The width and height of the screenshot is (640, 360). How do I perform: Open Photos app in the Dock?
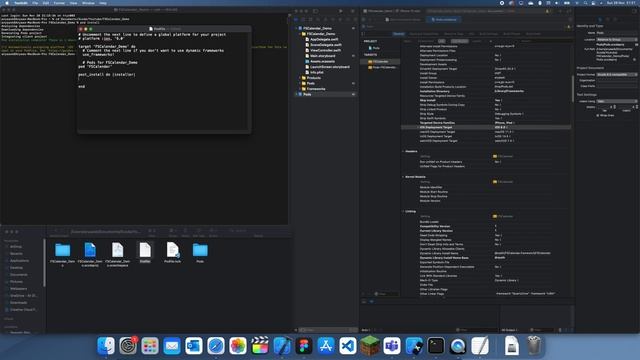pyautogui.click(x=238, y=346)
